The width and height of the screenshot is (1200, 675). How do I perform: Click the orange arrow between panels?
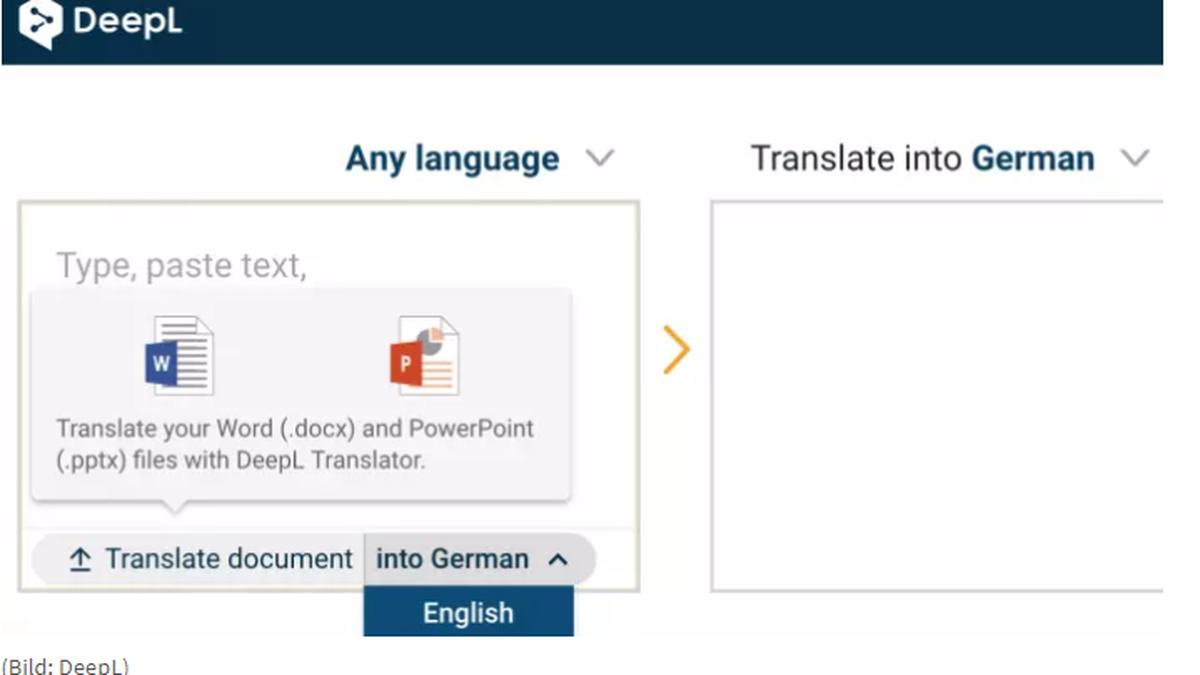pos(677,350)
